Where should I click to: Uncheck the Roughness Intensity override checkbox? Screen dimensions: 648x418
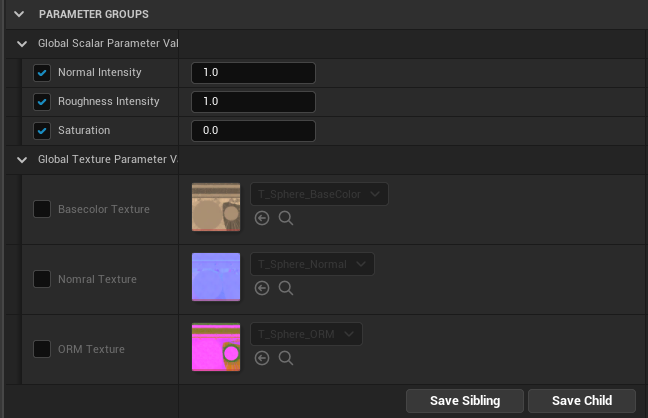pyautogui.click(x=42, y=102)
